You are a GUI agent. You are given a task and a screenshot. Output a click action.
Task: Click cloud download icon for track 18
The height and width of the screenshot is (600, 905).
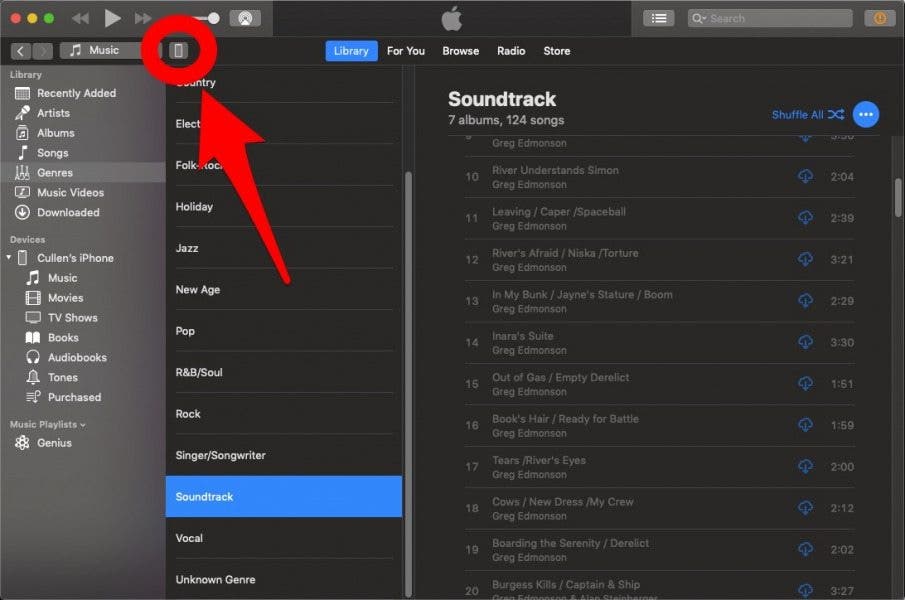pyautogui.click(x=805, y=508)
